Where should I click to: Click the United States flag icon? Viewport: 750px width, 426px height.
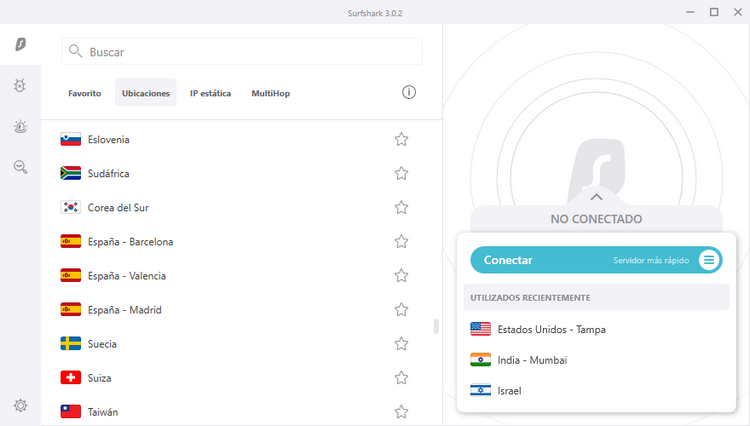pyautogui.click(x=480, y=329)
